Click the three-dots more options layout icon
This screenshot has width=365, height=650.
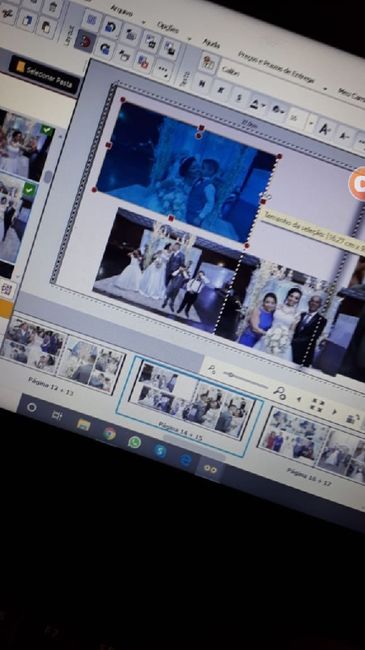(x=164, y=70)
